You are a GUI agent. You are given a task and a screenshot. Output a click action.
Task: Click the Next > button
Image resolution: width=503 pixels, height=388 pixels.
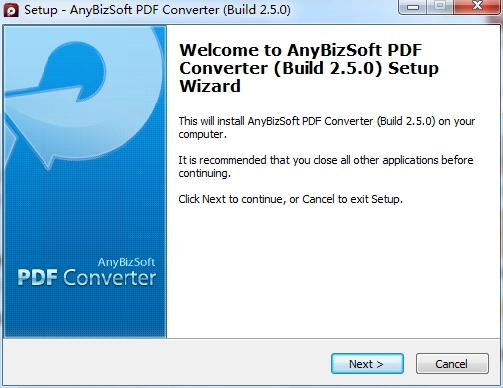pyautogui.click(x=367, y=364)
